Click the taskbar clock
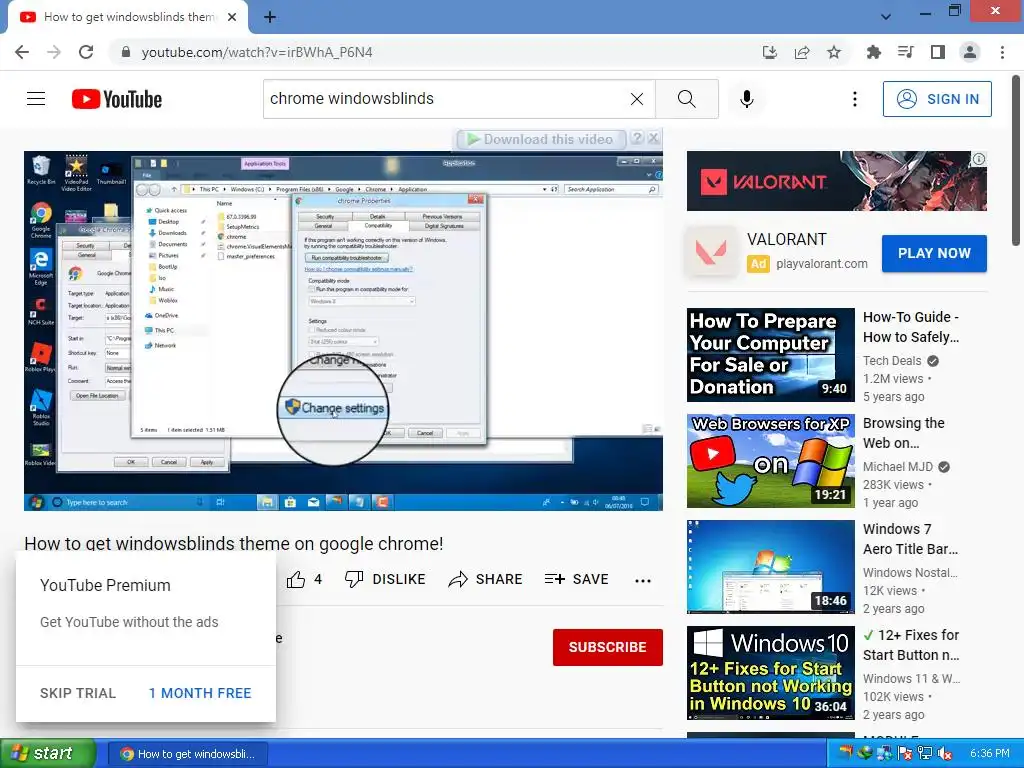The image size is (1024, 768). click(989, 754)
